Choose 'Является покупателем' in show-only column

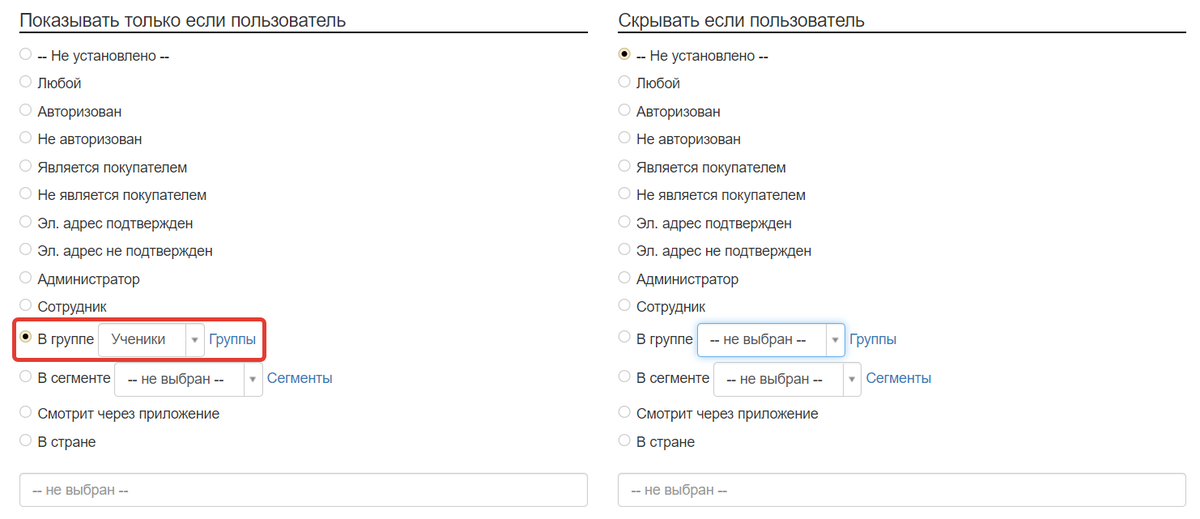tap(26, 166)
